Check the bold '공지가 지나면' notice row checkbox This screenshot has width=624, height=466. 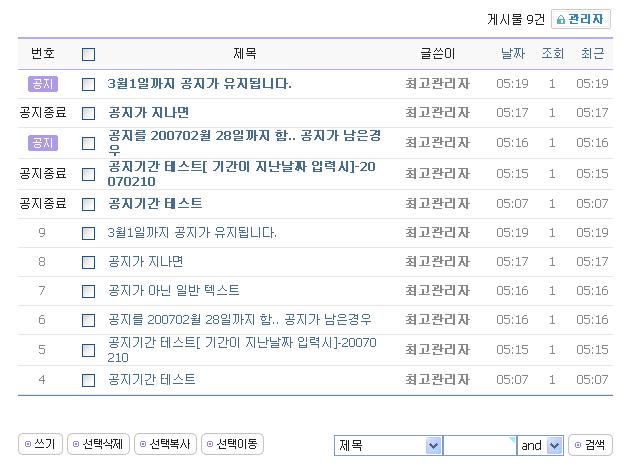(88, 113)
